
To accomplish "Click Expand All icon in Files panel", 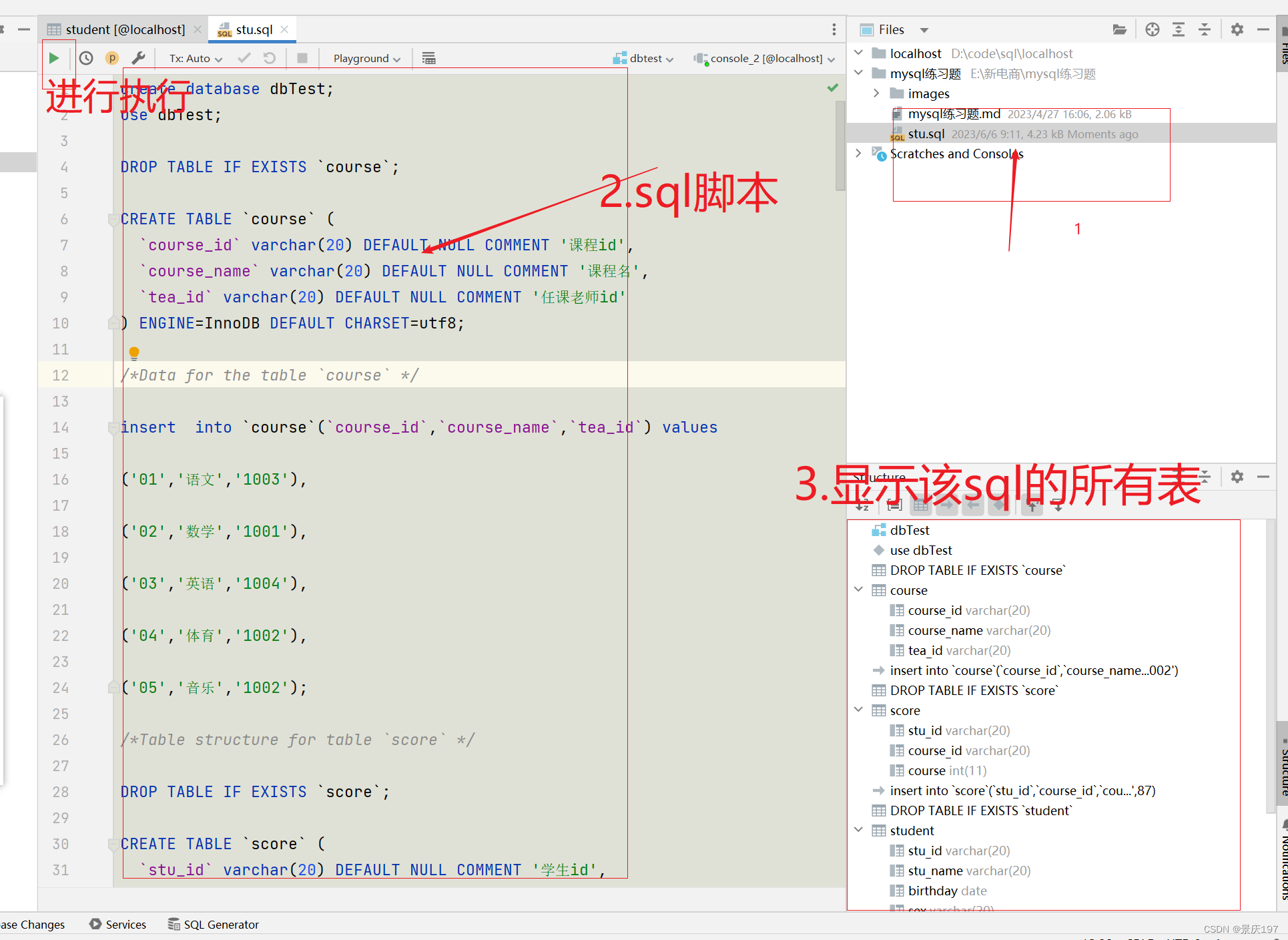I will [x=1178, y=29].
